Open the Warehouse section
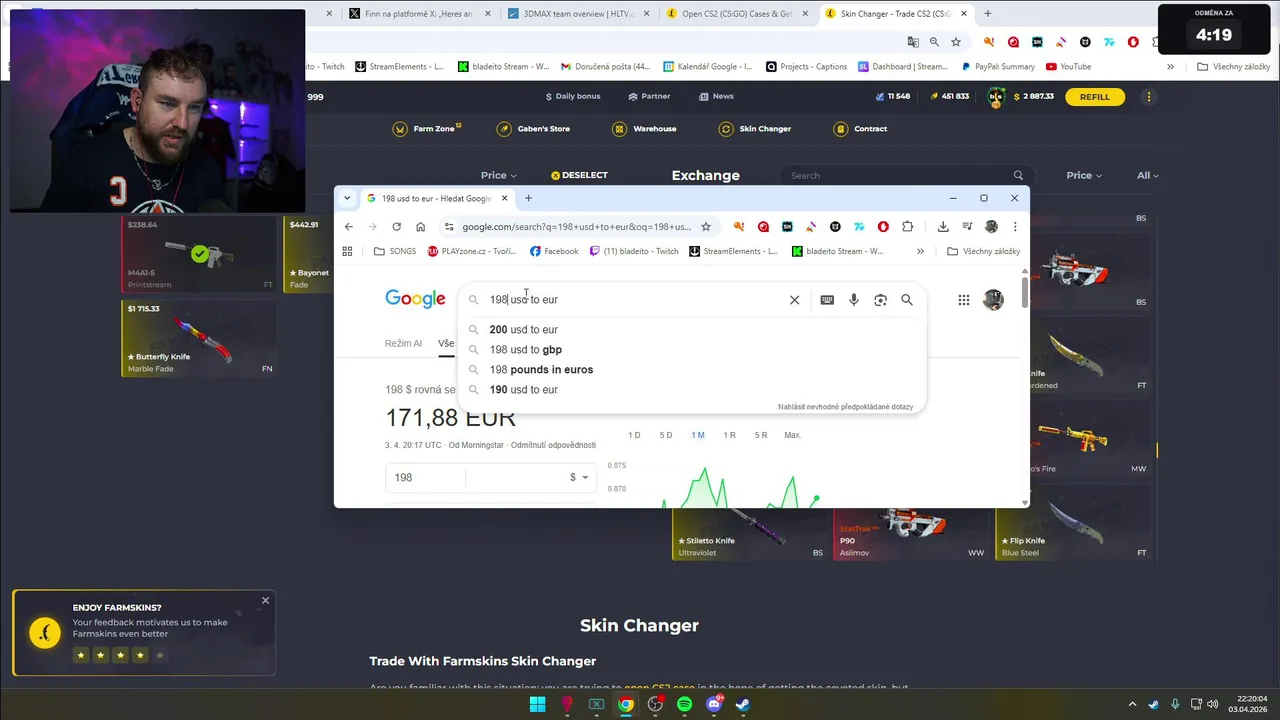1280x720 pixels. point(645,129)
